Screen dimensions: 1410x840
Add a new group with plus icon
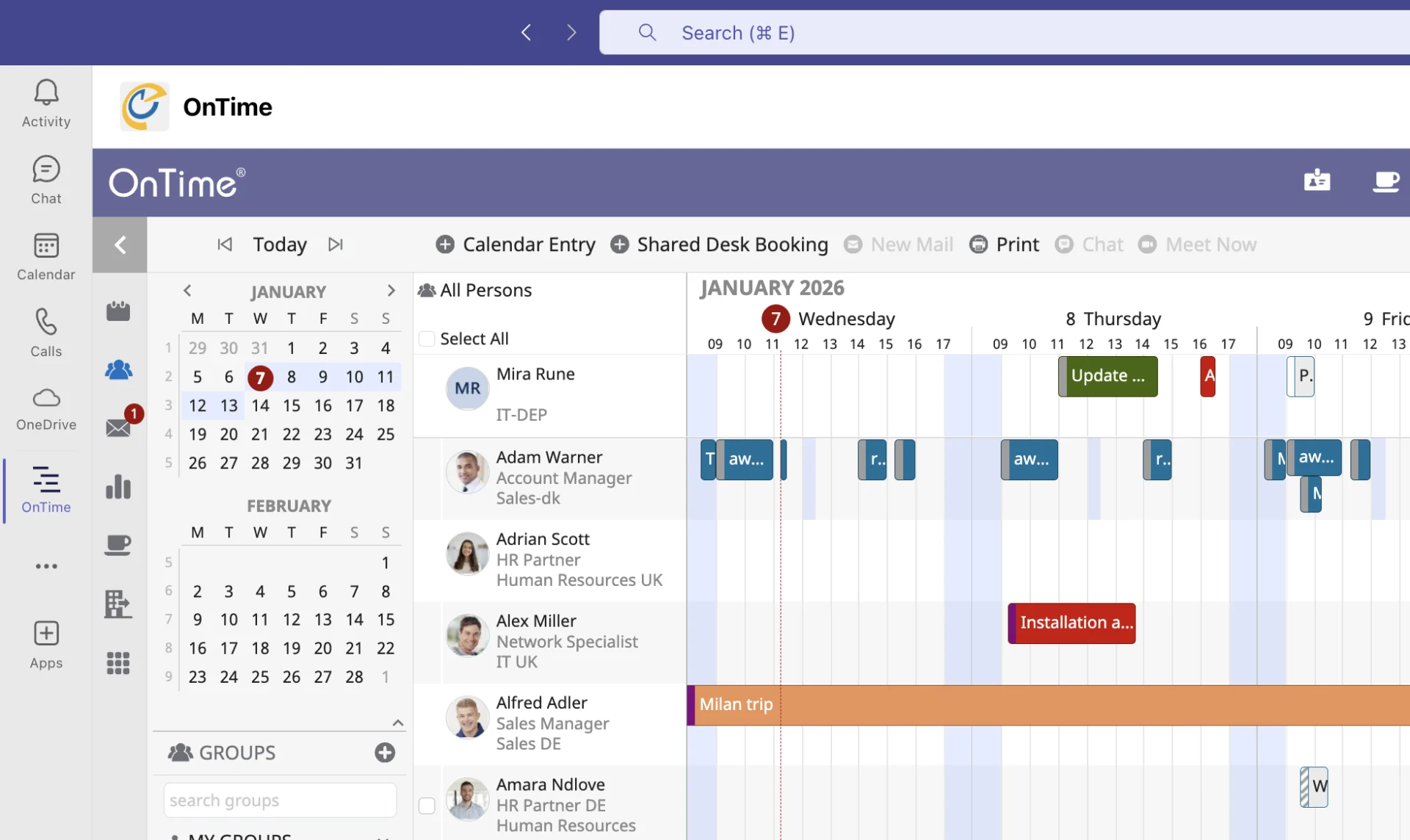(385, 753)
